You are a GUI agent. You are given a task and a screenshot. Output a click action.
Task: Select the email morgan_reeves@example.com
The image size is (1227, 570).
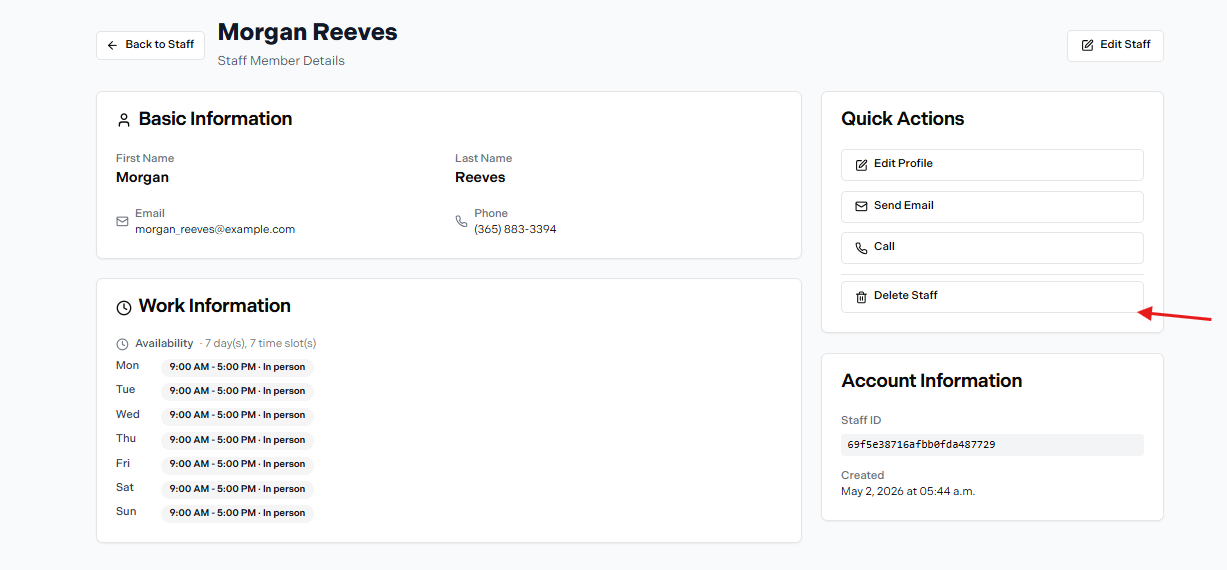point(215,229)
